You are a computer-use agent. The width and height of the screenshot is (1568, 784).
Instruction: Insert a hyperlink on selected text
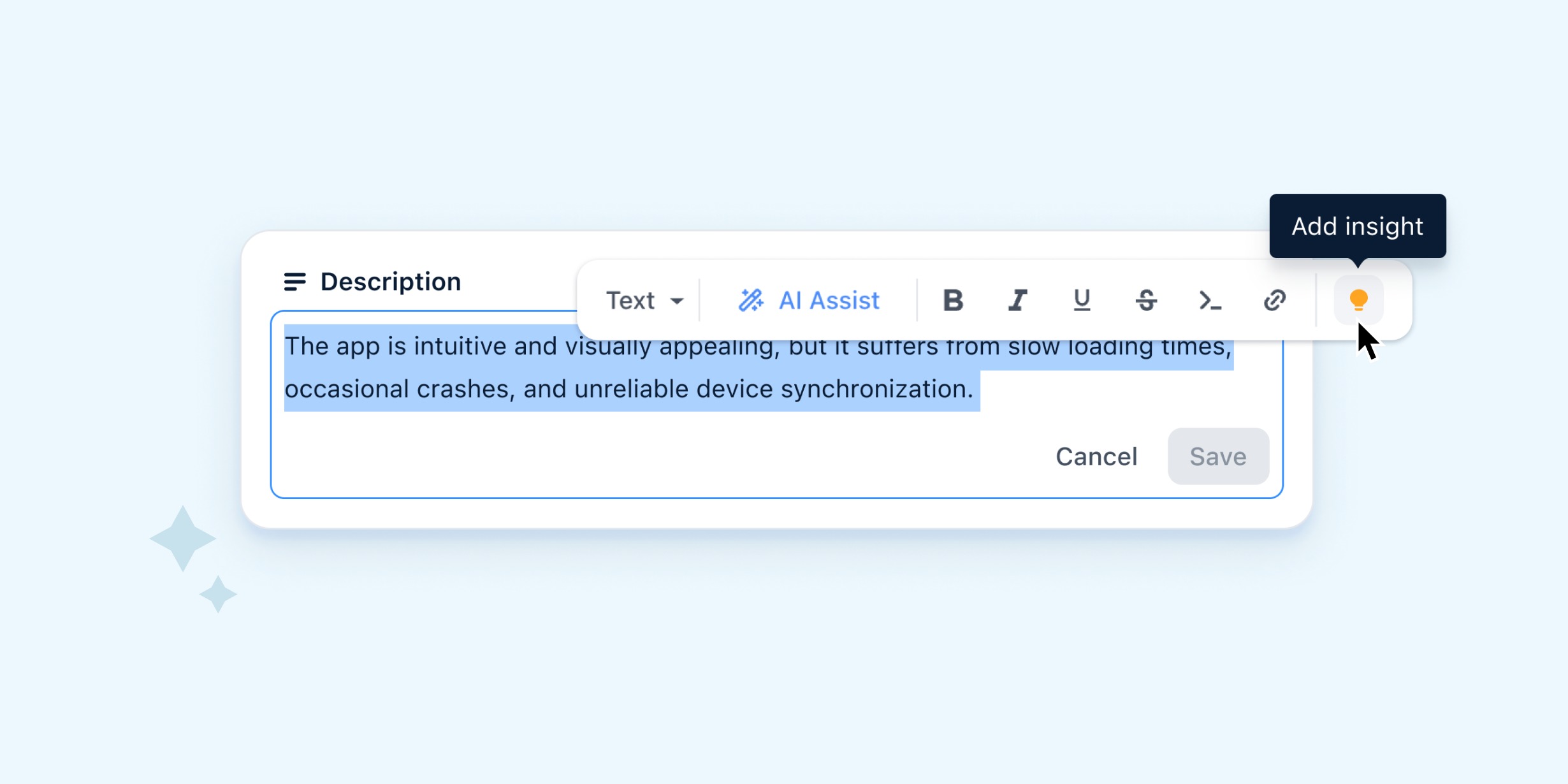tap(1275, 300)
